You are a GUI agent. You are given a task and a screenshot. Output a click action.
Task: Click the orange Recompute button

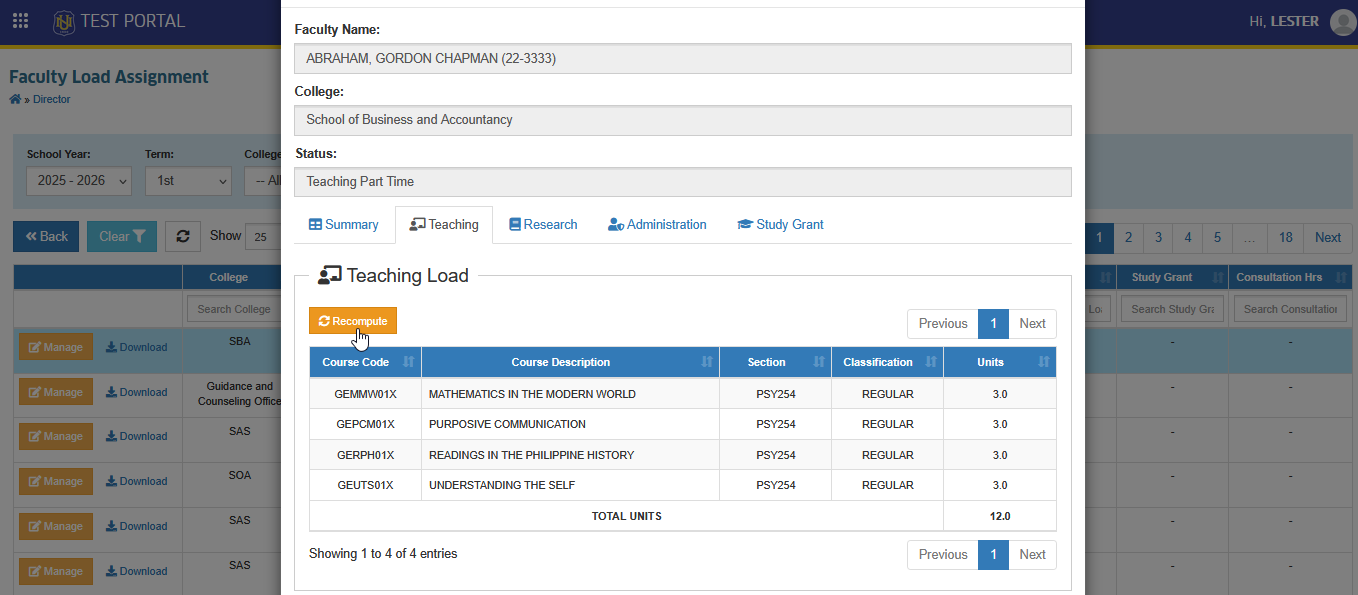(353, 321)
